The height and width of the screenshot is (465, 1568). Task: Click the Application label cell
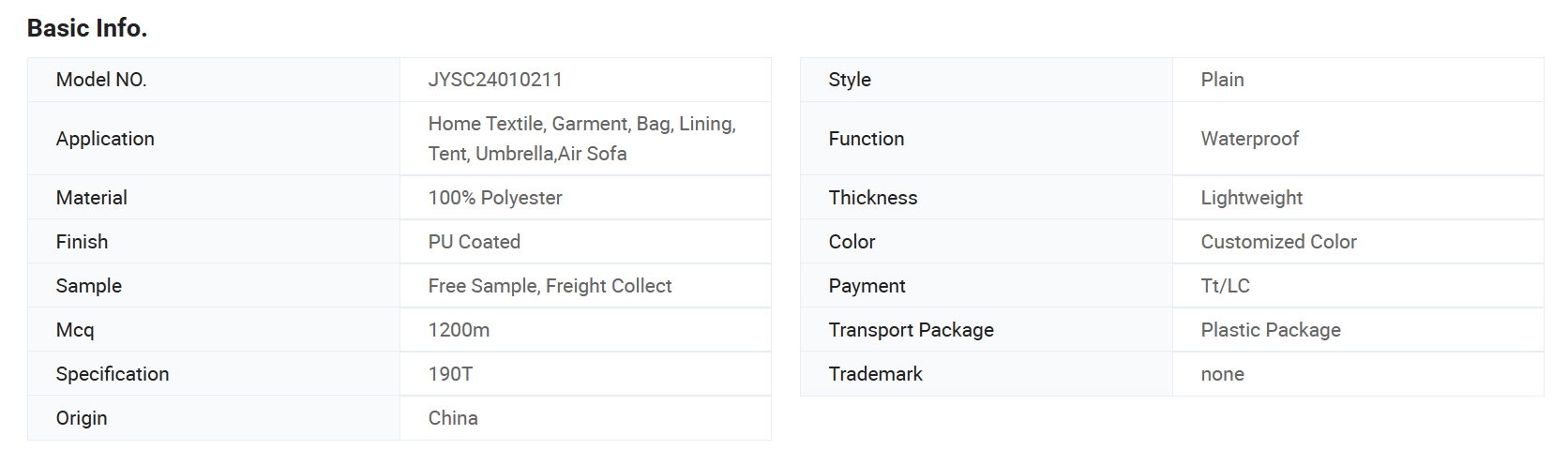pos(214,139)
